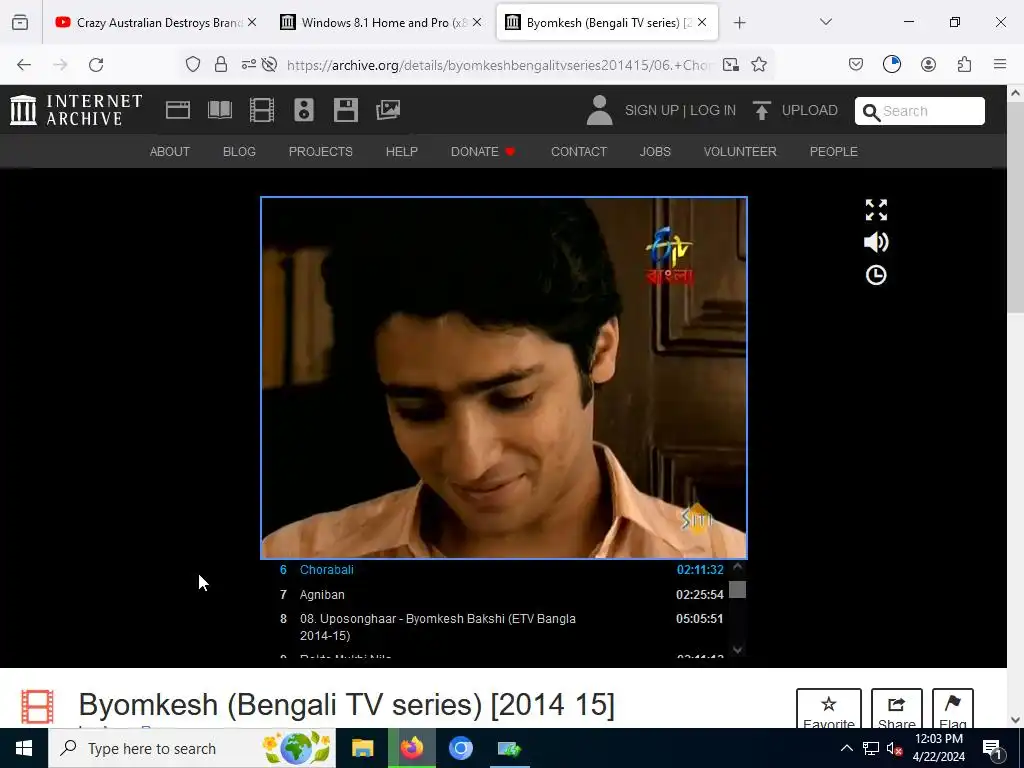Screen dimensions: 1024x768
Task: Click the playlist scrollbar thumb
Action: [737, 590]
